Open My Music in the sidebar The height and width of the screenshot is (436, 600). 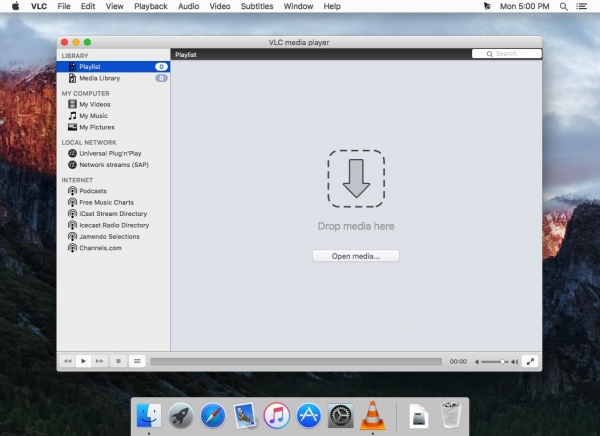113,116
